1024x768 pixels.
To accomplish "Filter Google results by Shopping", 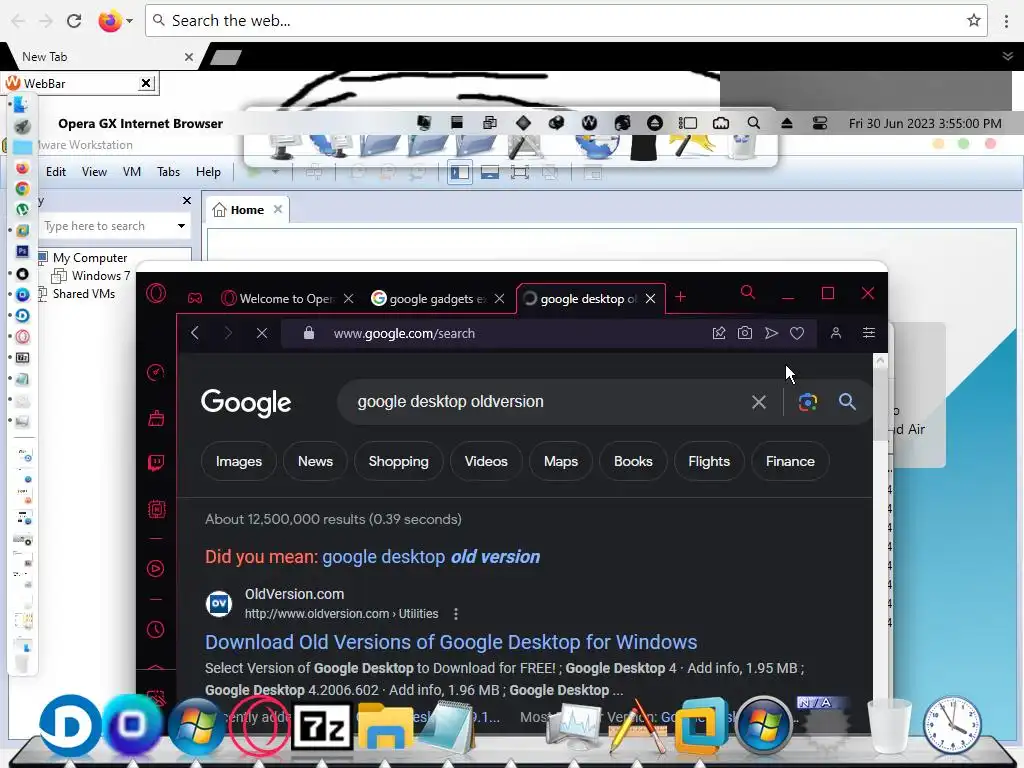I will click(398, 461).
